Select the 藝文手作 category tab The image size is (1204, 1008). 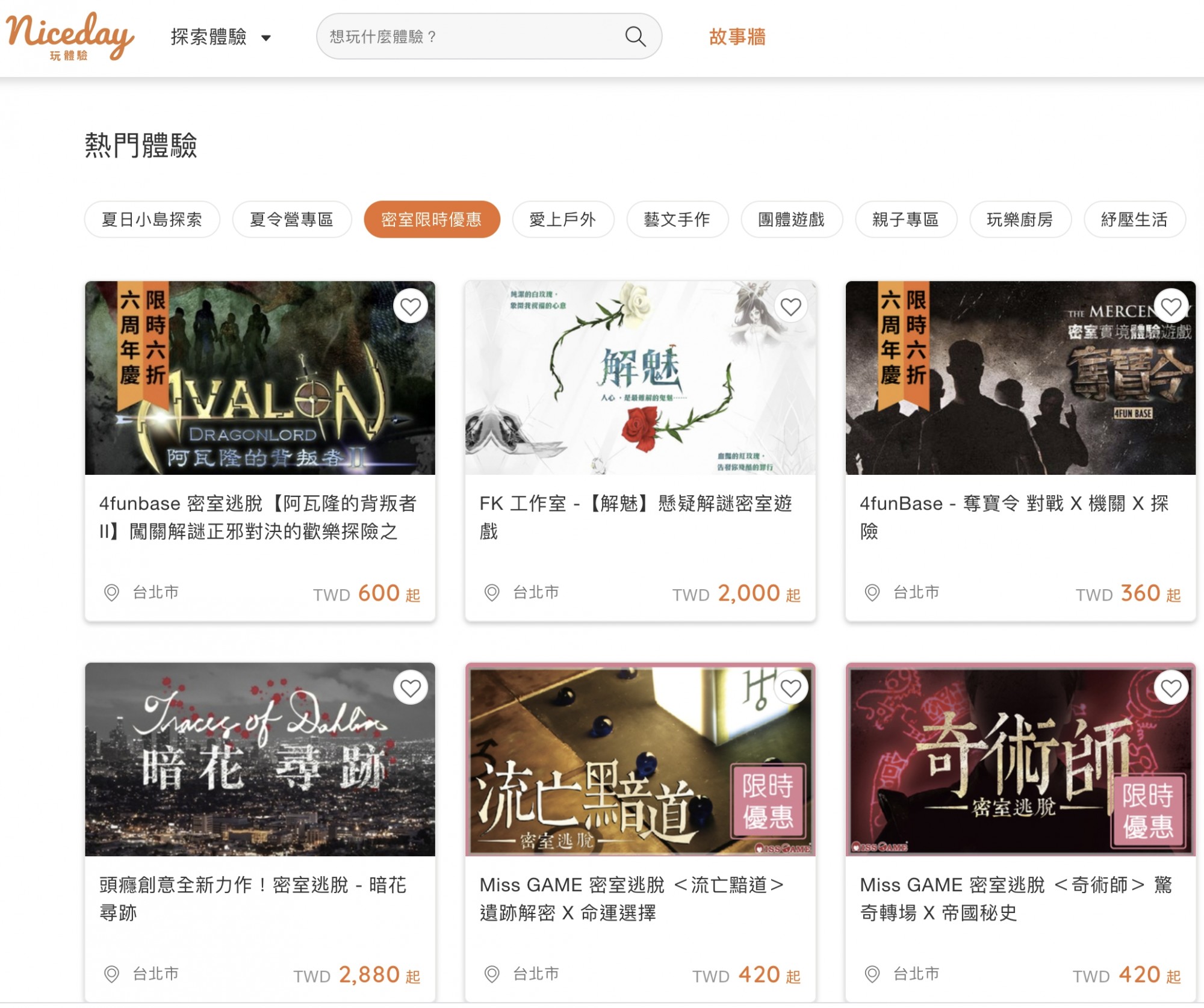click(677, 220)
